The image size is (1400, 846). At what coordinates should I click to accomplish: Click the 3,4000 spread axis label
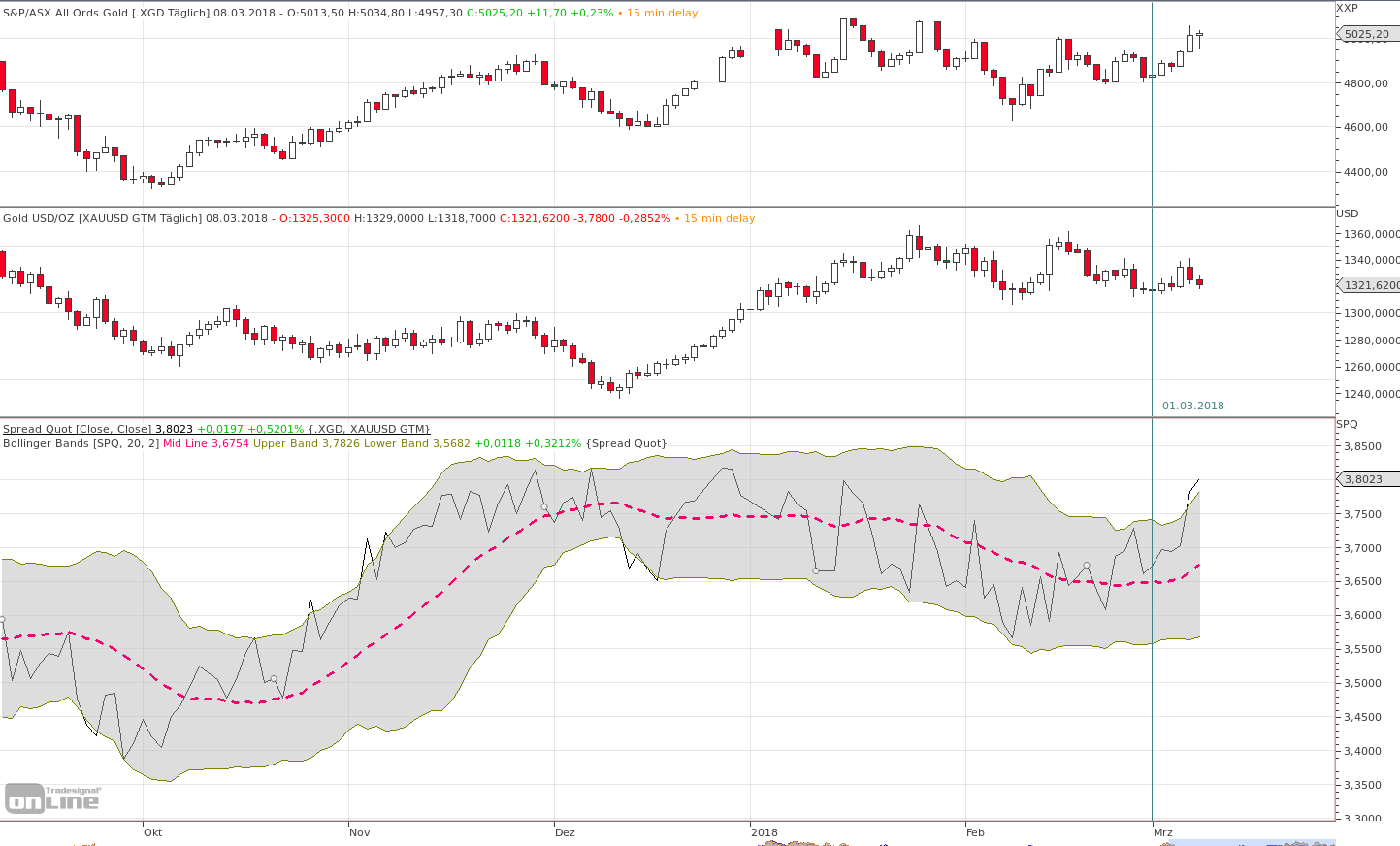[x=1363, y=752]
